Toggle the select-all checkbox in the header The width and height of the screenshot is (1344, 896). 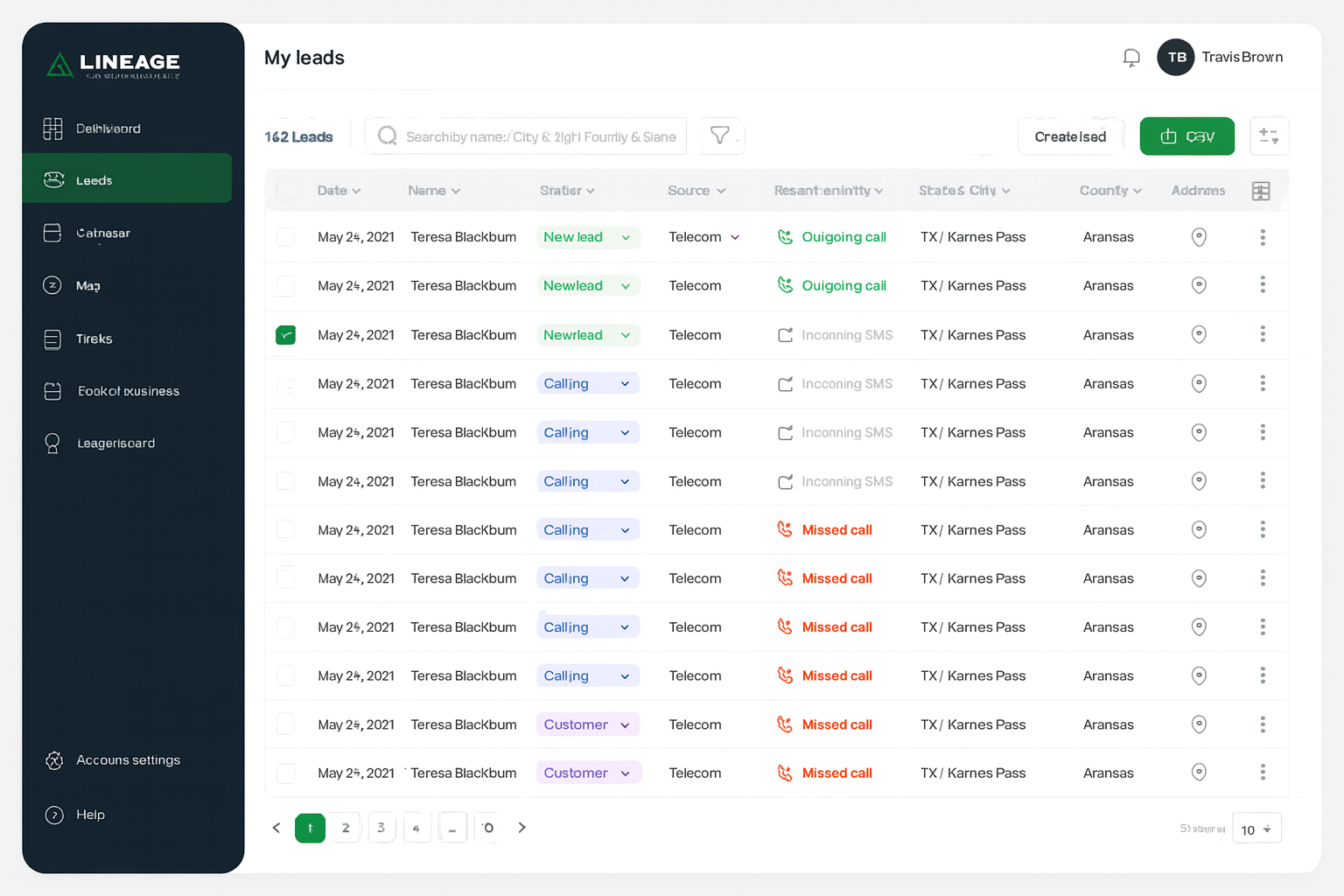285,190
